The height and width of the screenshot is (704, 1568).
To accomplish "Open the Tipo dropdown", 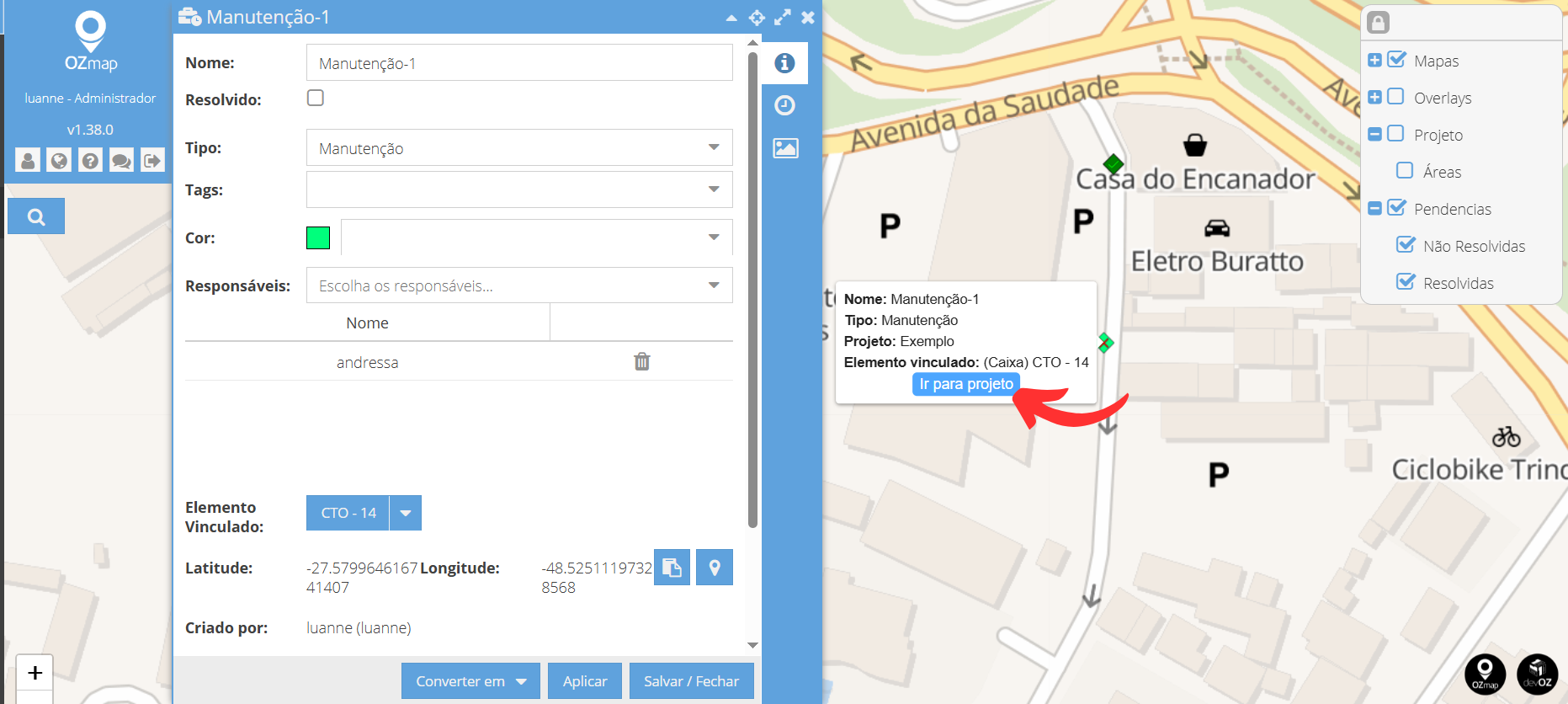I will pos(519,147).
